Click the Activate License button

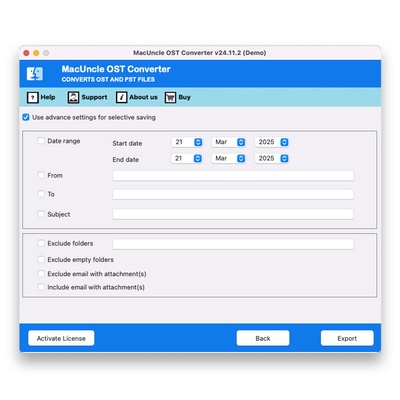click(61, 338)
